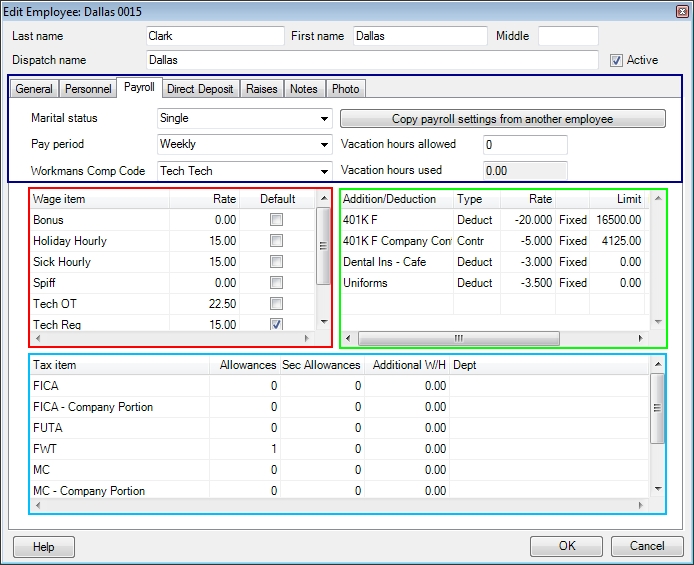This screenshot has width=694, height=565.
Task: Check the Spiff default checkbox
Action: point(276,282)
